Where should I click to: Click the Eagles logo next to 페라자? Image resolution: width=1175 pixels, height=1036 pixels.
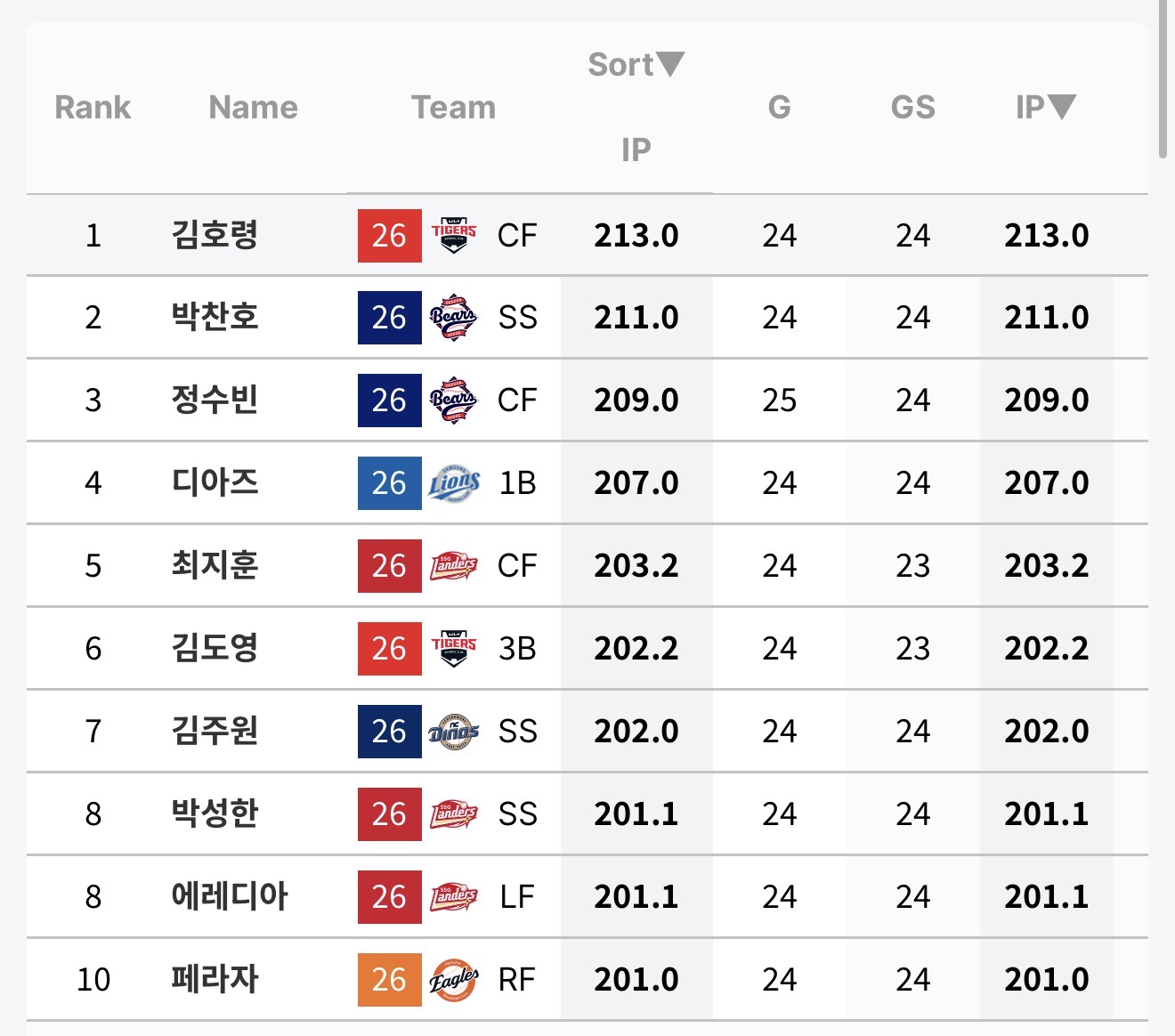(x=454, y=979)
